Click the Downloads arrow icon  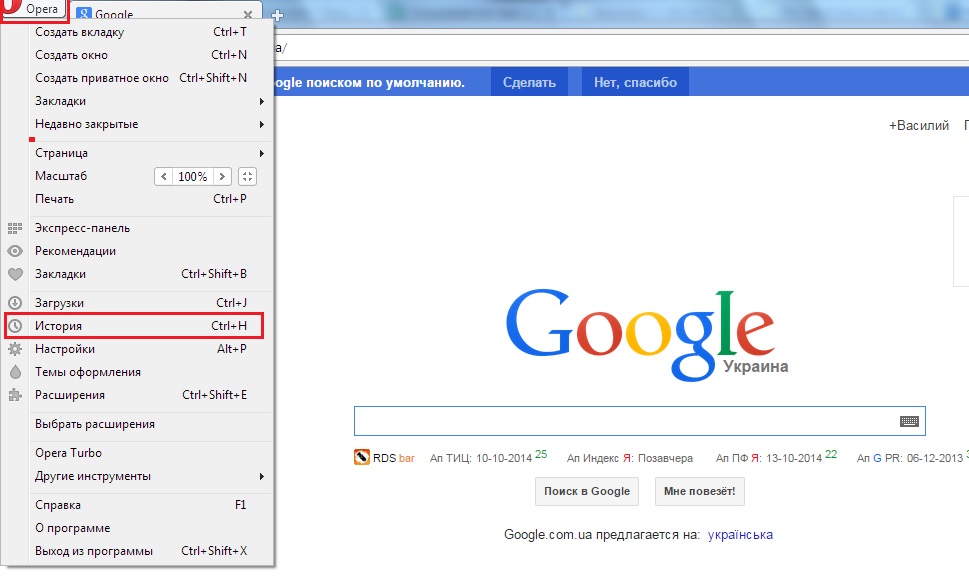tap(15, 303)
